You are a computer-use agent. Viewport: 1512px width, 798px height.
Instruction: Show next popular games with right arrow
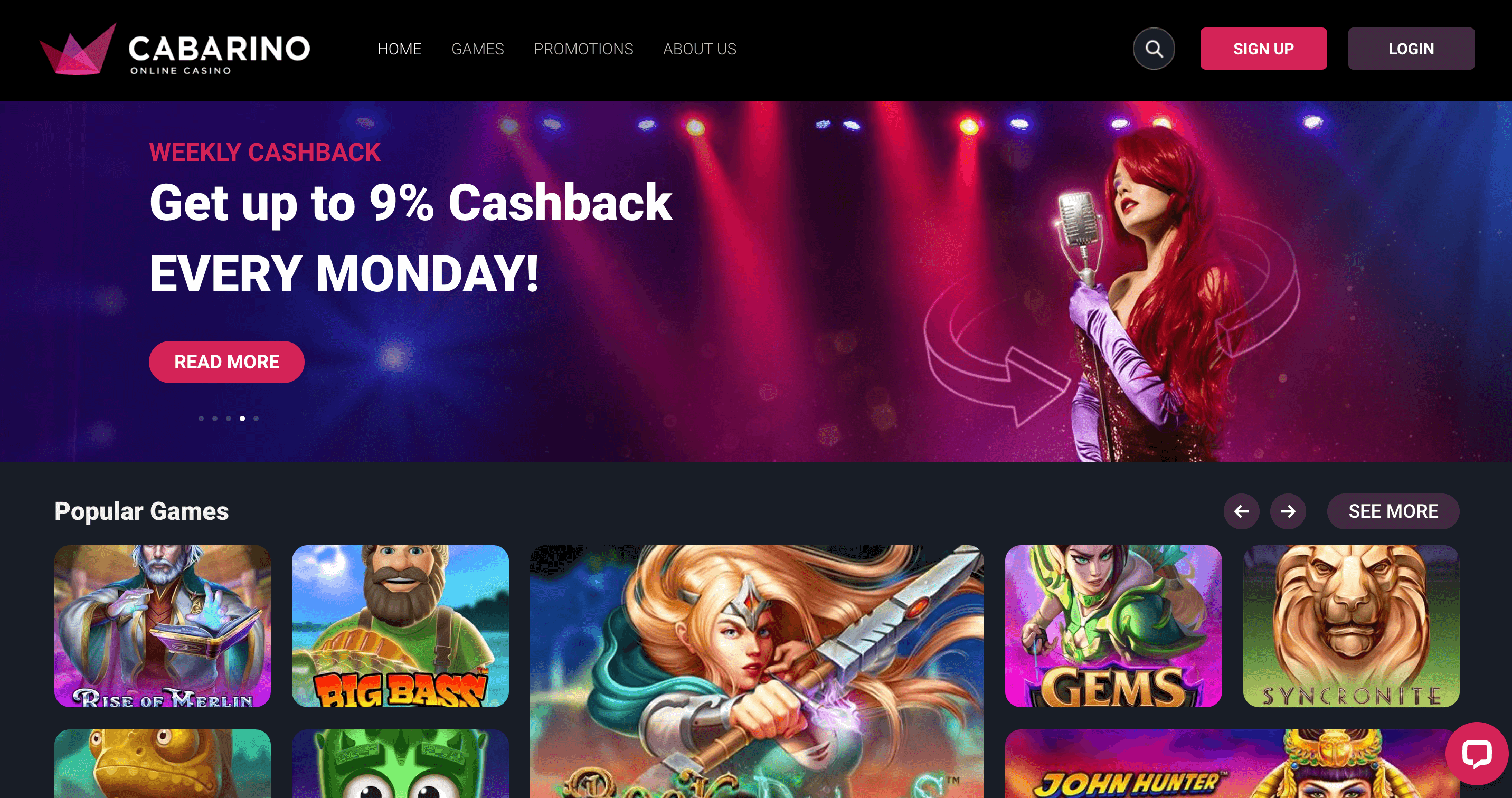[1288, 511]
